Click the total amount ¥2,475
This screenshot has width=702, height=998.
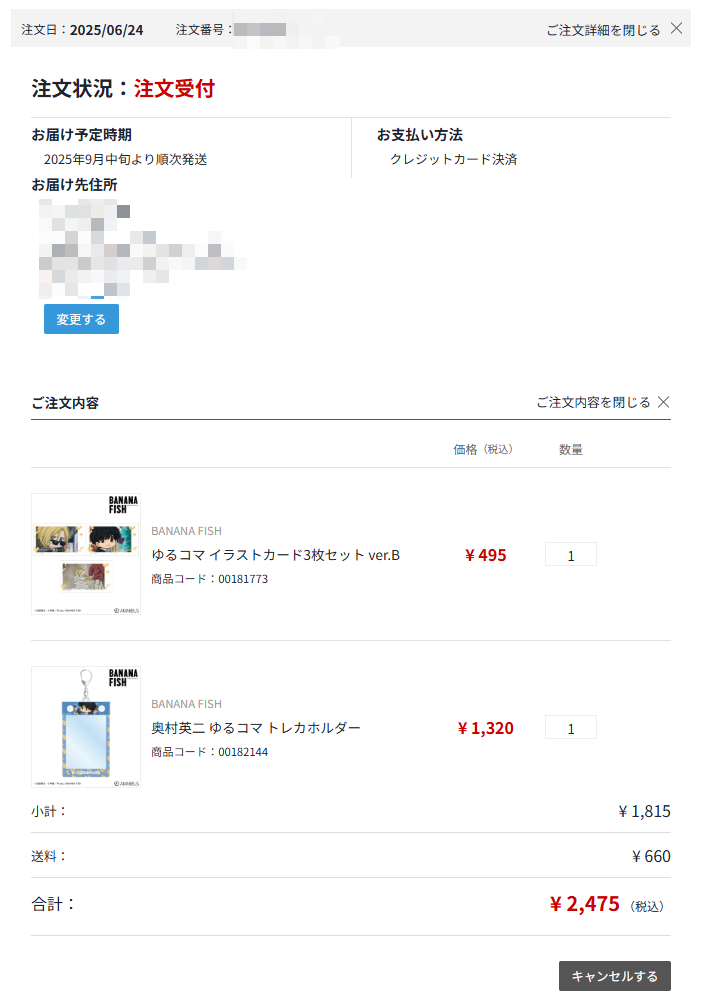coord(584,904)
